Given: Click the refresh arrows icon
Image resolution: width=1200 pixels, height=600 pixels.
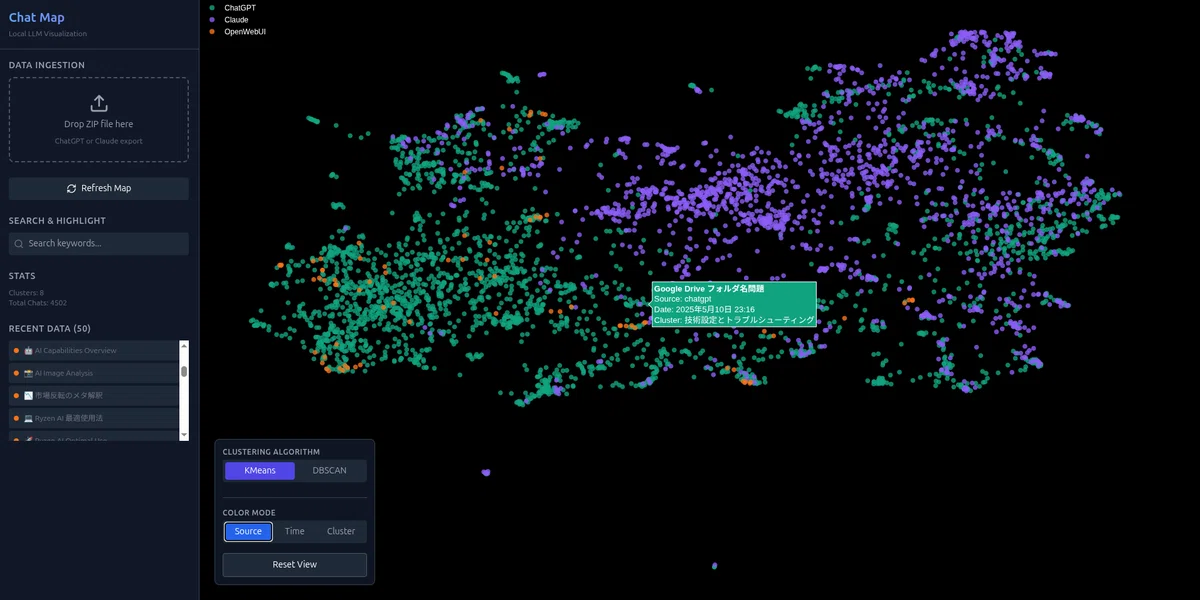Looking at the screenshot, I should pos(71,188).
